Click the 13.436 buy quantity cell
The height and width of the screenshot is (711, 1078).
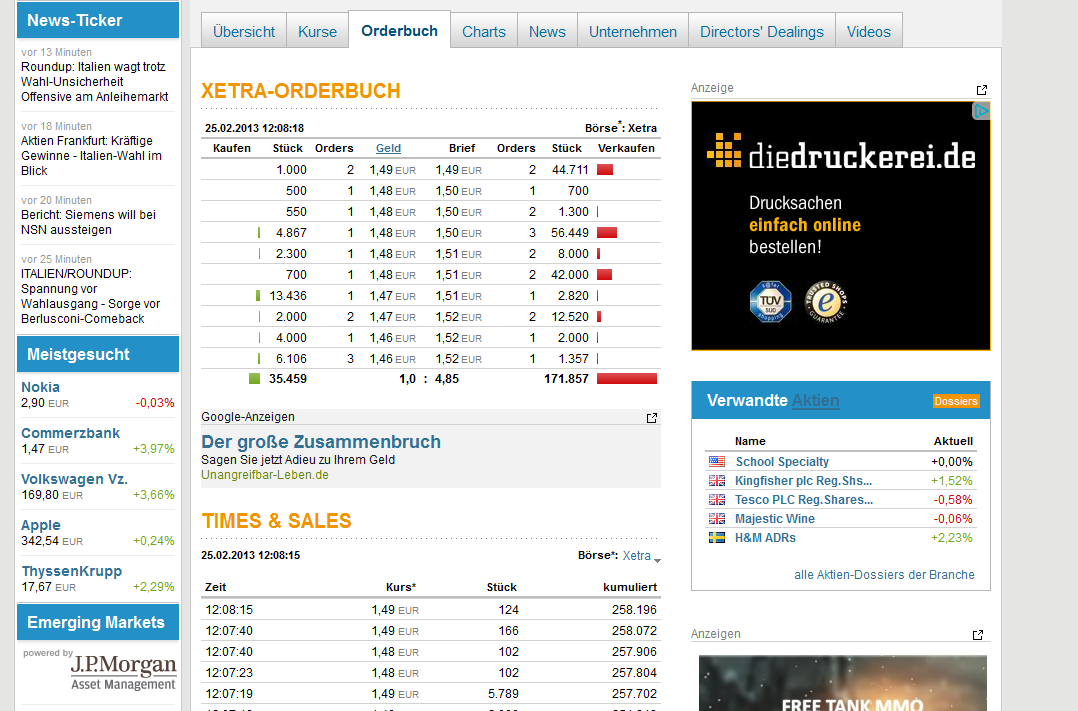(x=288, y=296)
